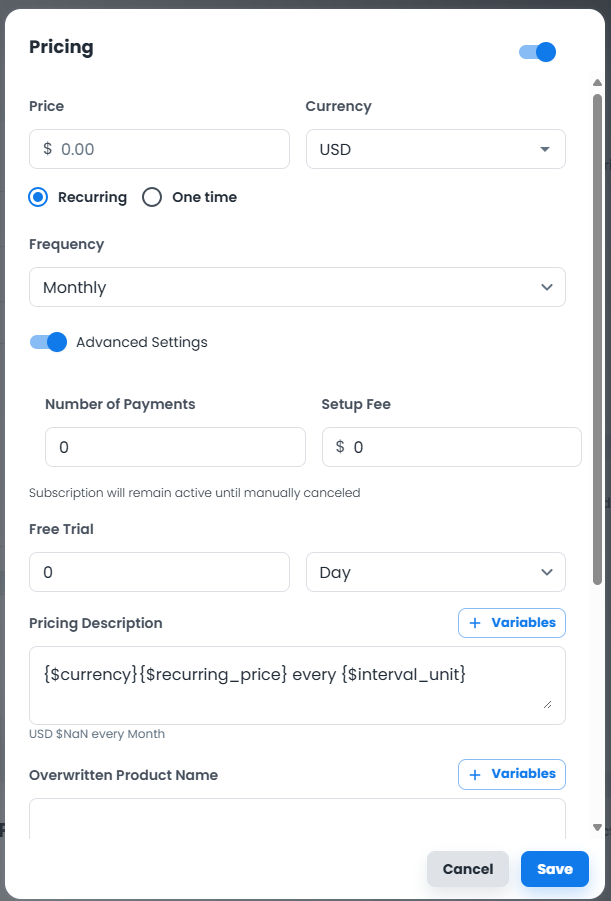The image size is (611, 901).
Task: Toggle the Pricing switch at top
Action: [x=537, y=52]
